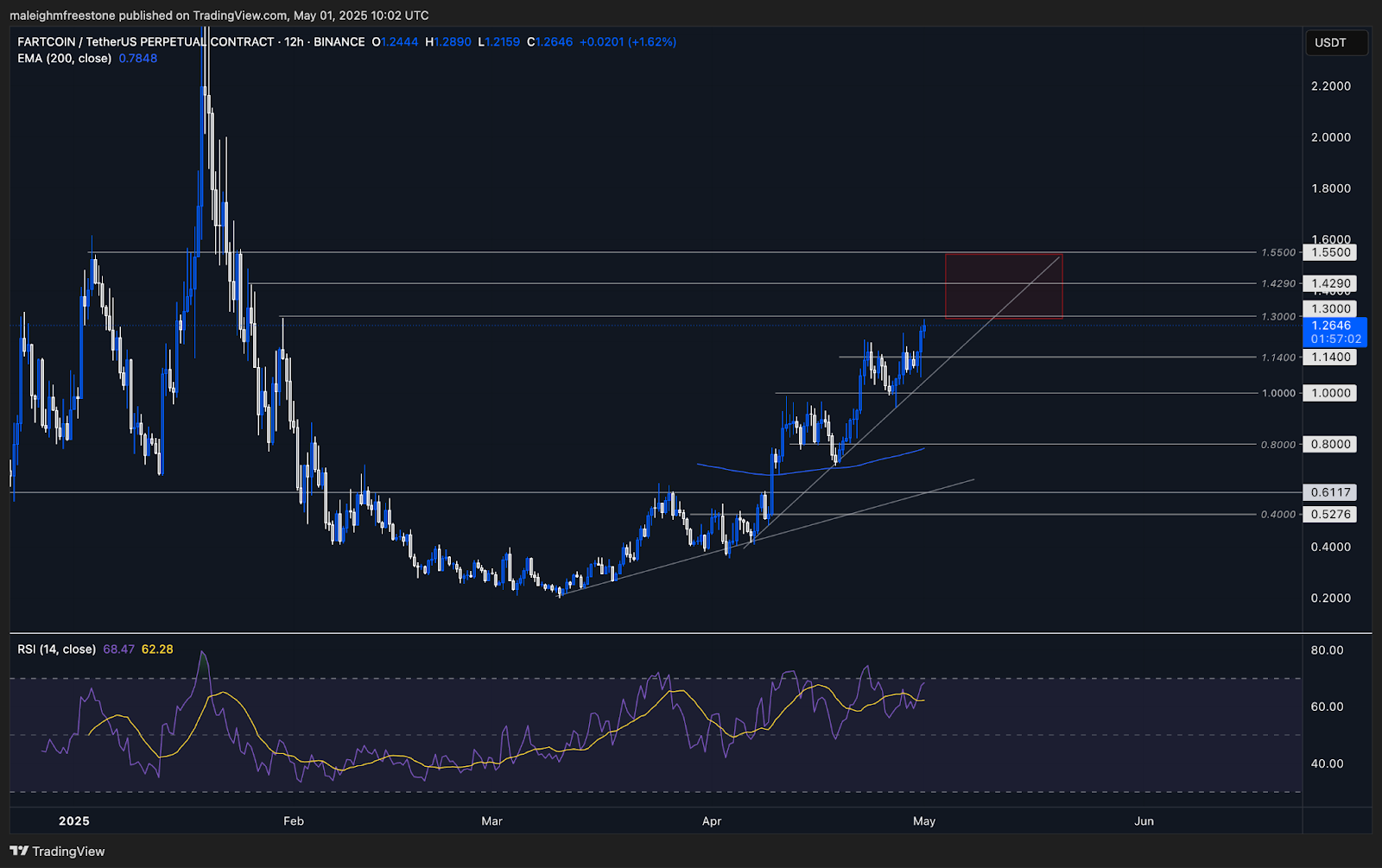Click the EMA value 0.7848
Image resolution: width=1382 pixels, height=868 pixels.
point(138,59)
